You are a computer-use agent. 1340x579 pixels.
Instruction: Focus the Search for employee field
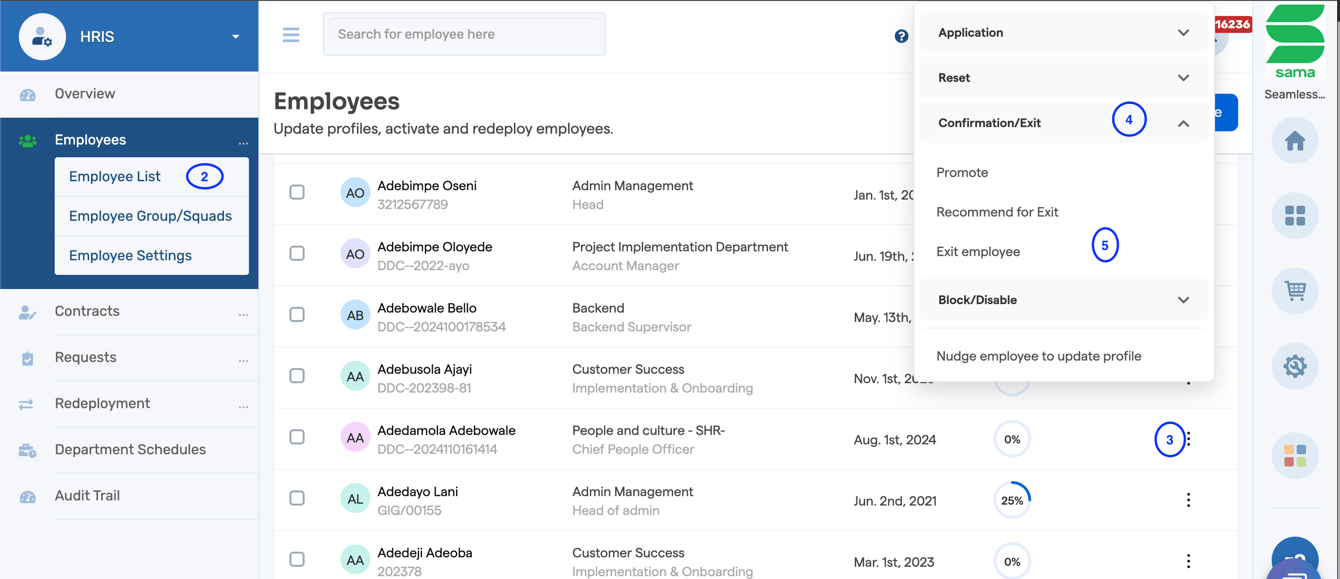(x=464, y=34)
